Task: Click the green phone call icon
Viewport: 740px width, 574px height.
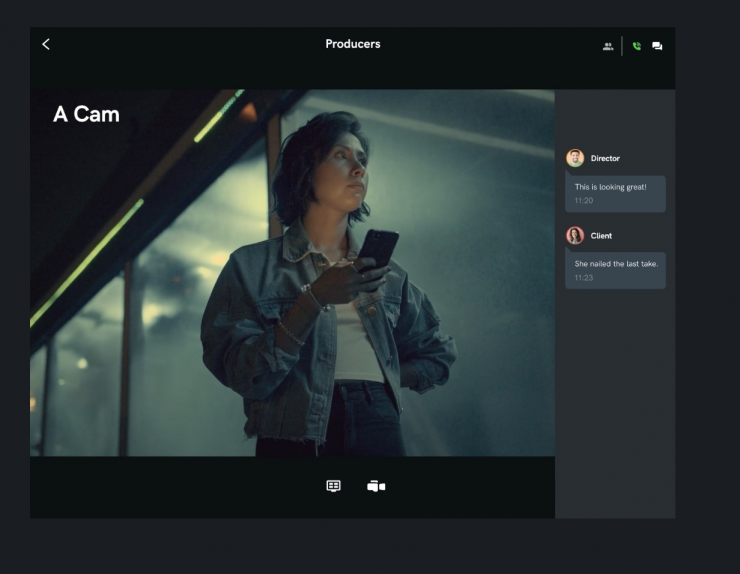Action: point(636,46)
